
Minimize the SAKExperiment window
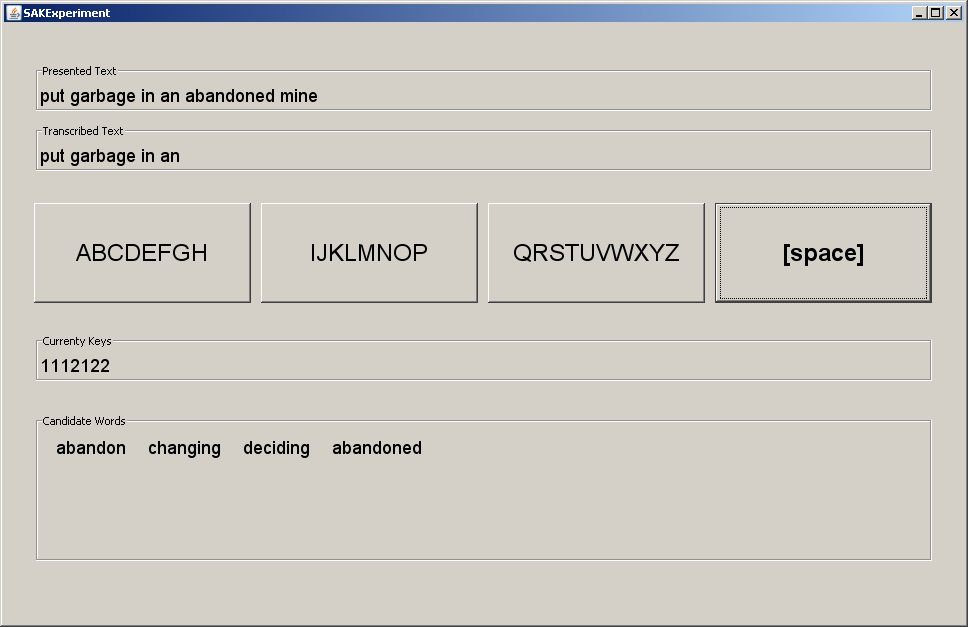click(x=920, y=13)
